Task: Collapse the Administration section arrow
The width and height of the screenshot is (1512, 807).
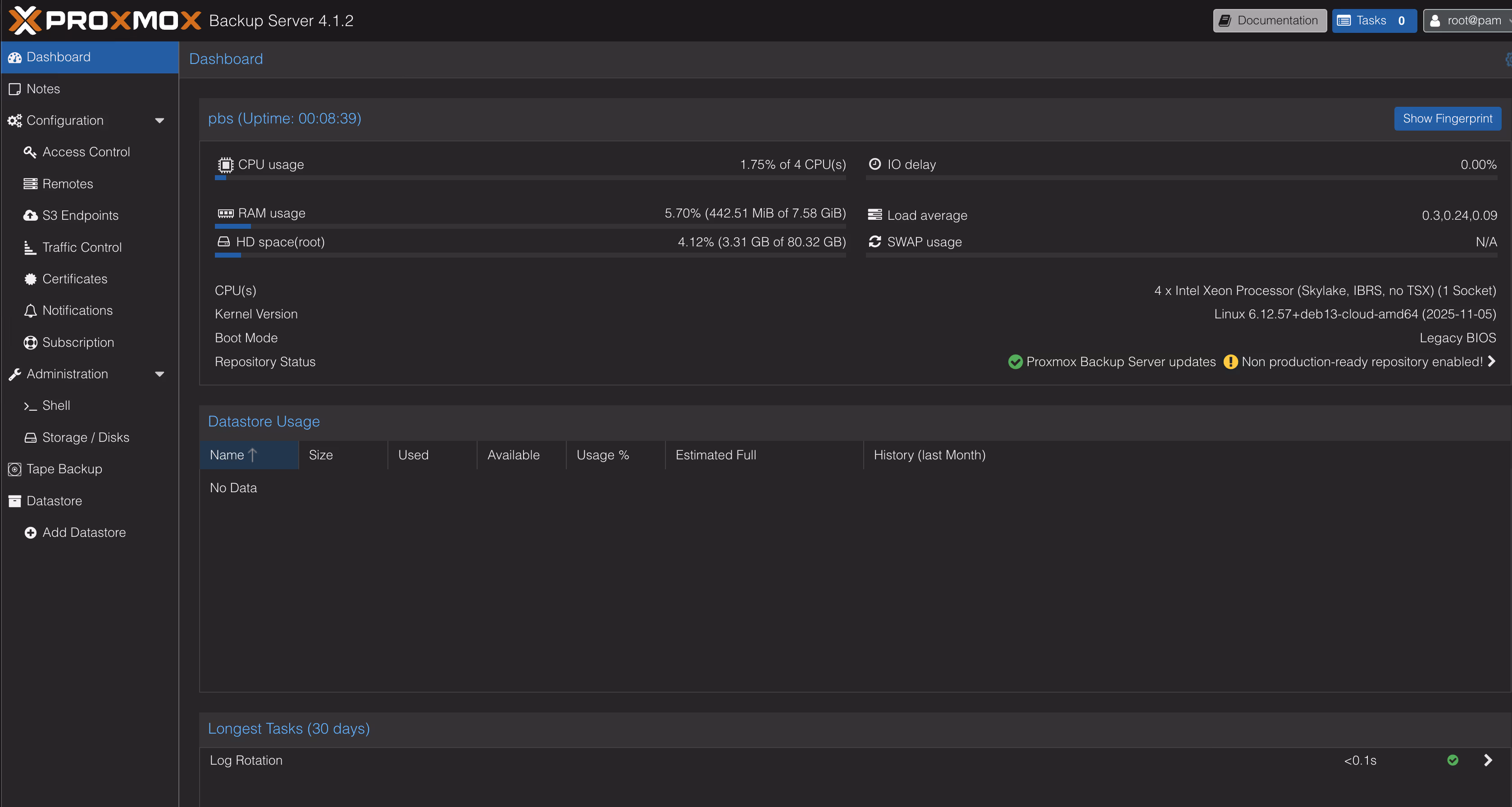Action: click(159, 374)
